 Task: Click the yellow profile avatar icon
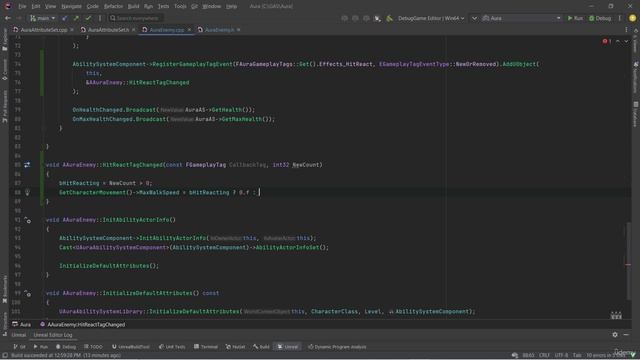(x=632, y=18)
